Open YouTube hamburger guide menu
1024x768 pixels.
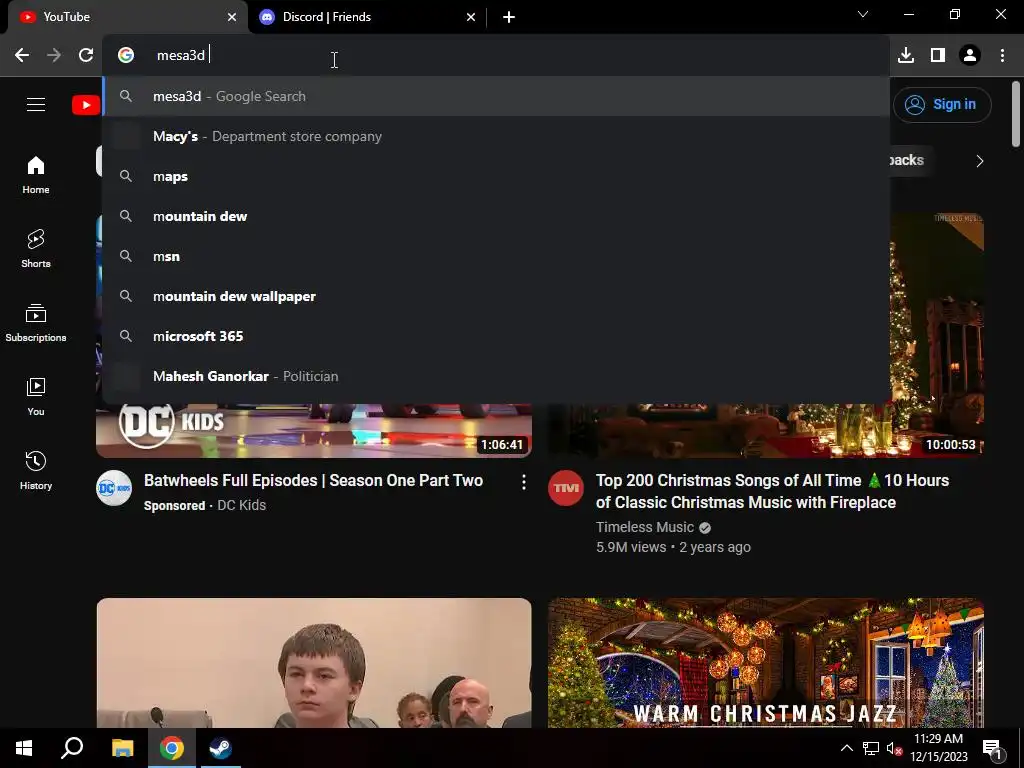click(36, 104)
